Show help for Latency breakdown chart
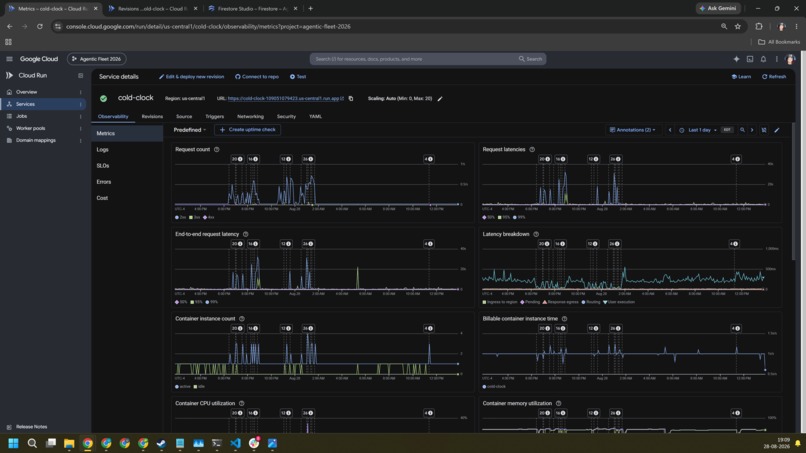Image resolution: width=806 pixels, height=453 pixels. [x=536, y=234]
